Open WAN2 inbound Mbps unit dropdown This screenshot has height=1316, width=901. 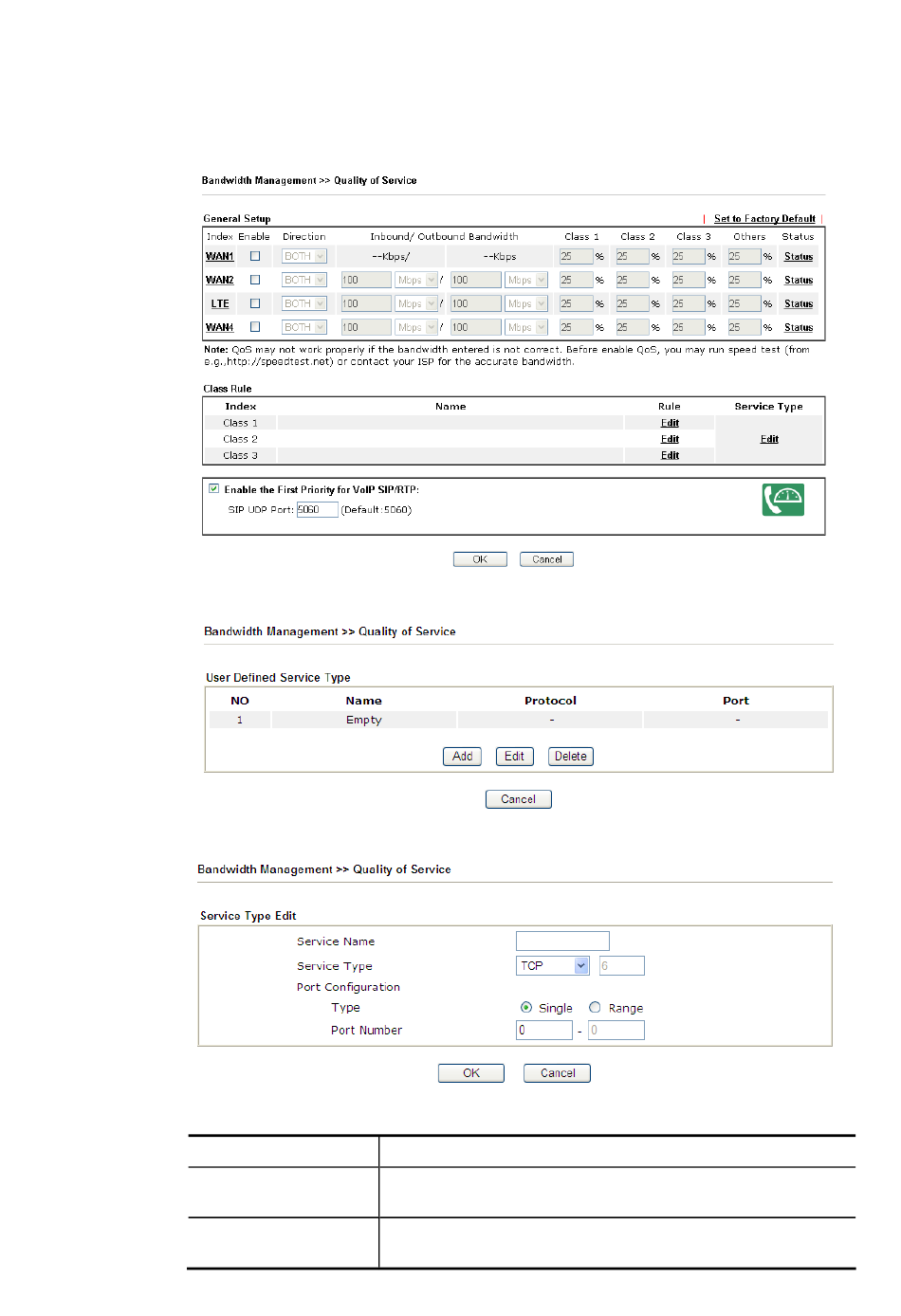416,280
